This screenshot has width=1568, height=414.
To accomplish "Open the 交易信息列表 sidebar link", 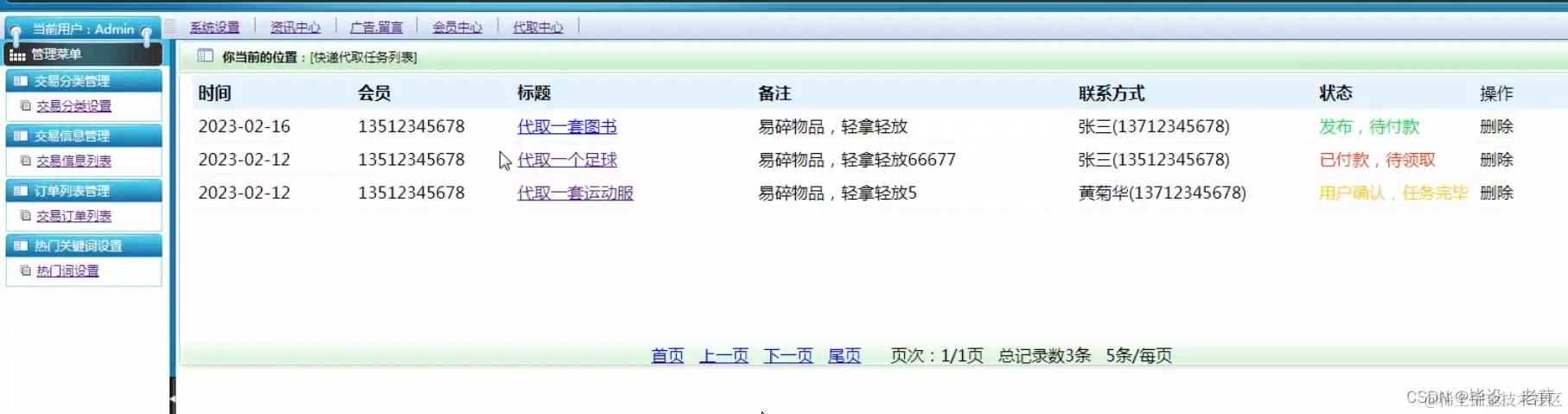I will point(73,161).
